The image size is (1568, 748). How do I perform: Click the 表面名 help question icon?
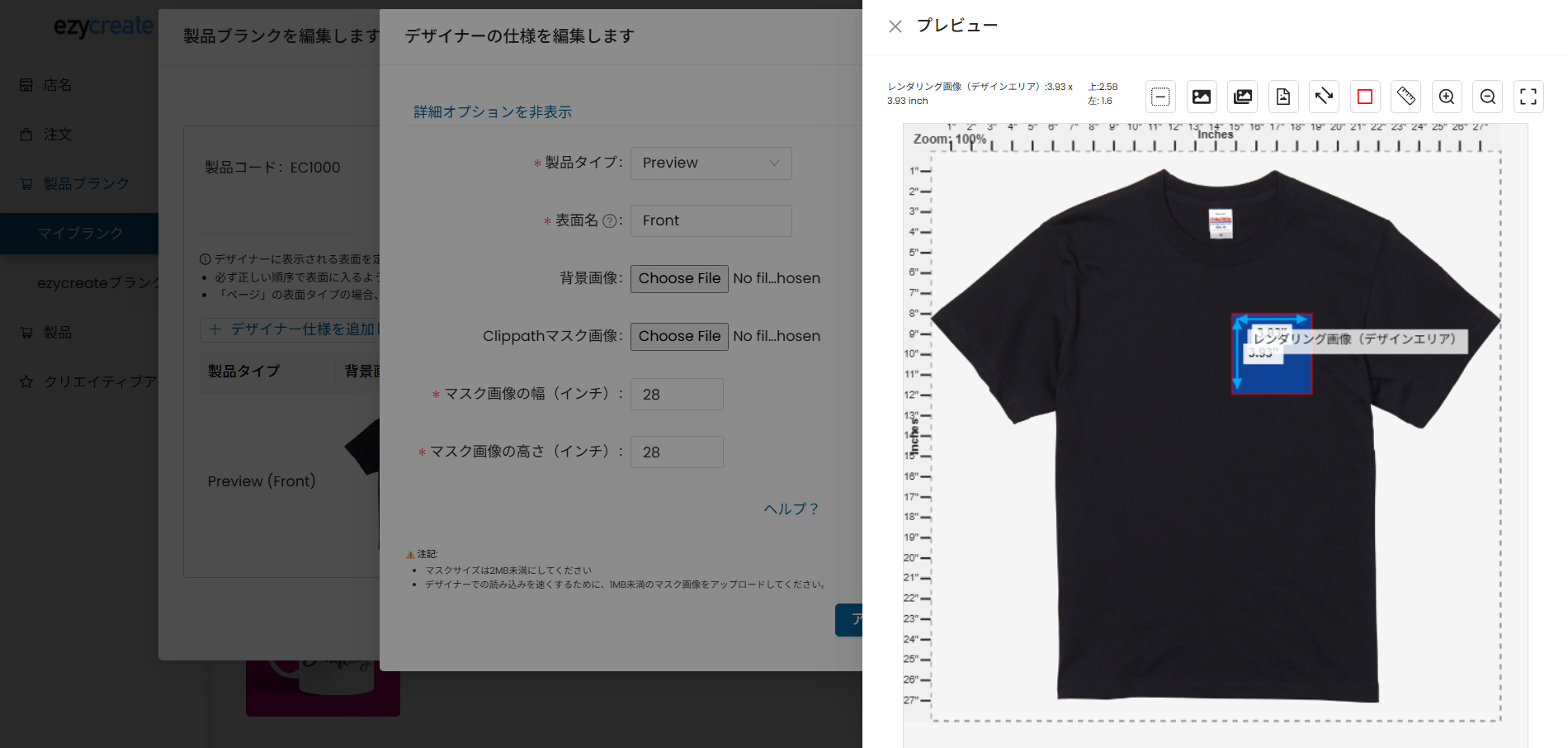[609, 220]
